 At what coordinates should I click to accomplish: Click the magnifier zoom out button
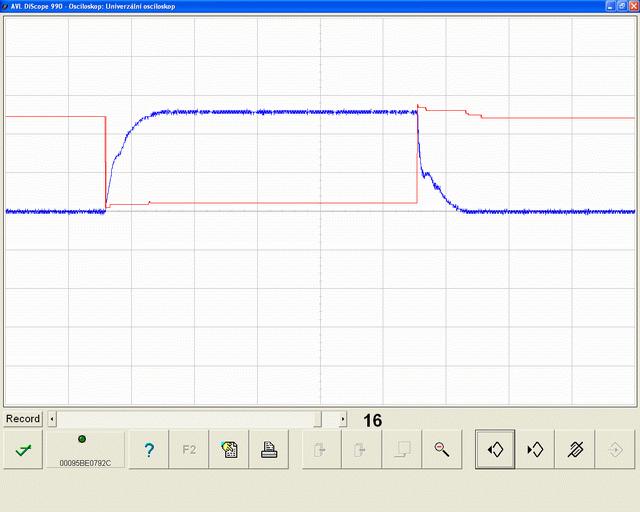point(441,450)
